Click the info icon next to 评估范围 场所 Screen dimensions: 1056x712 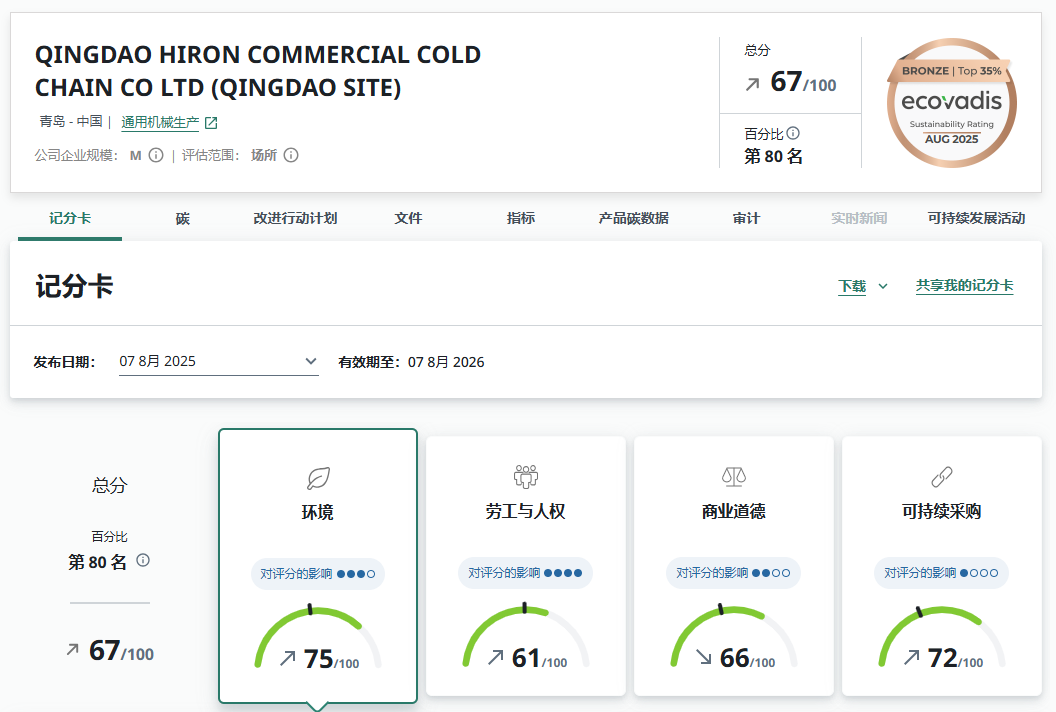coord(291,155)
